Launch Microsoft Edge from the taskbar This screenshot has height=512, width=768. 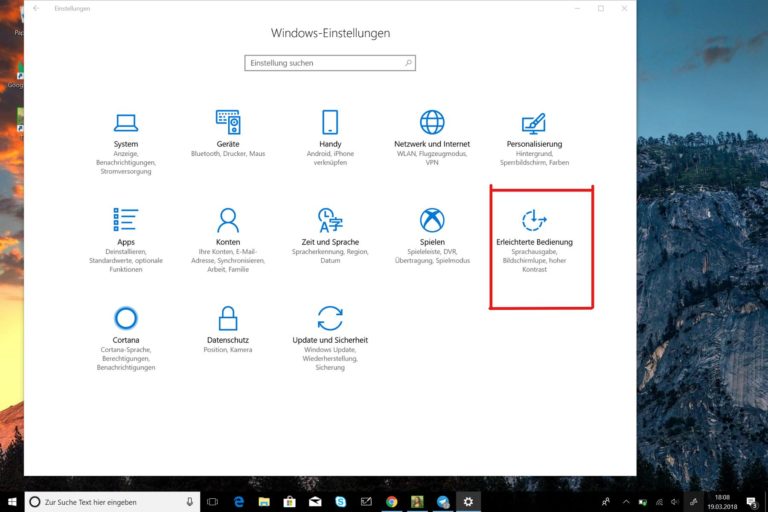239,502
